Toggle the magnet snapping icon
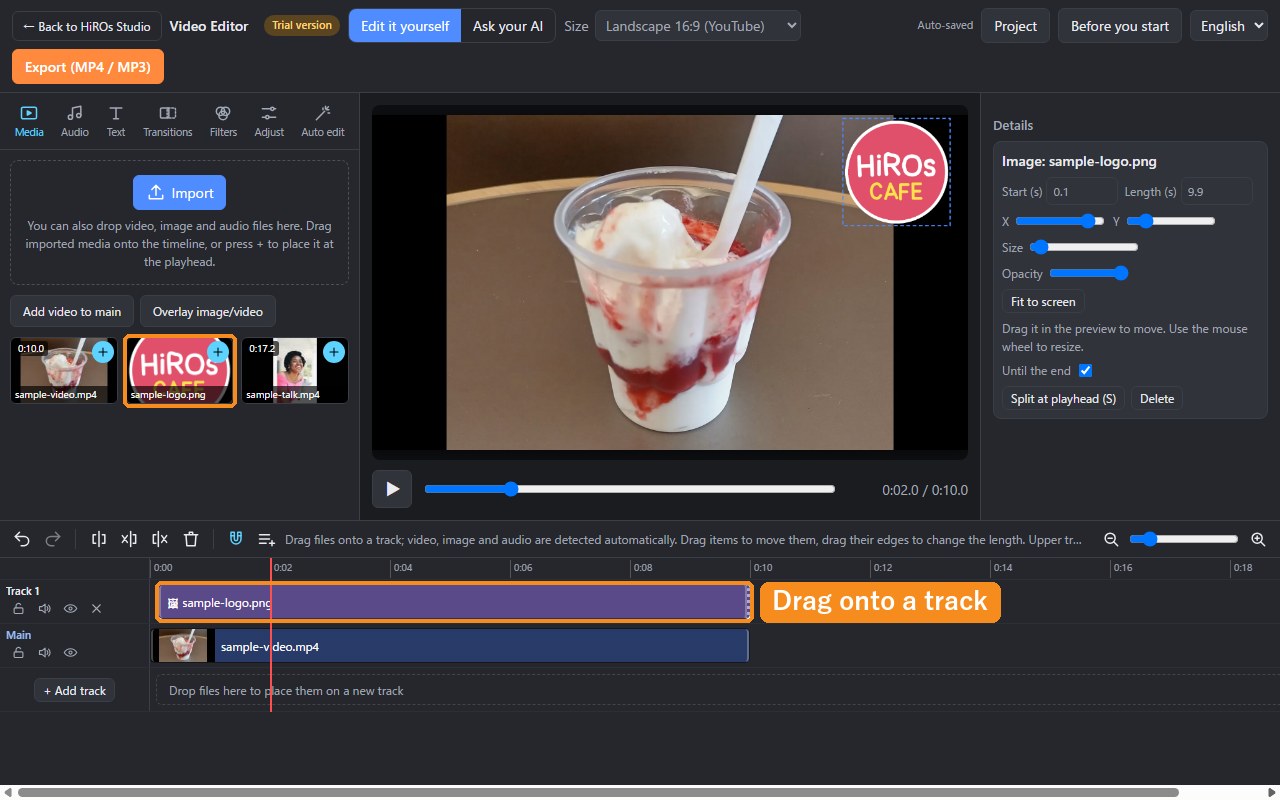The image size is (1280, 800). click(236, 539)
